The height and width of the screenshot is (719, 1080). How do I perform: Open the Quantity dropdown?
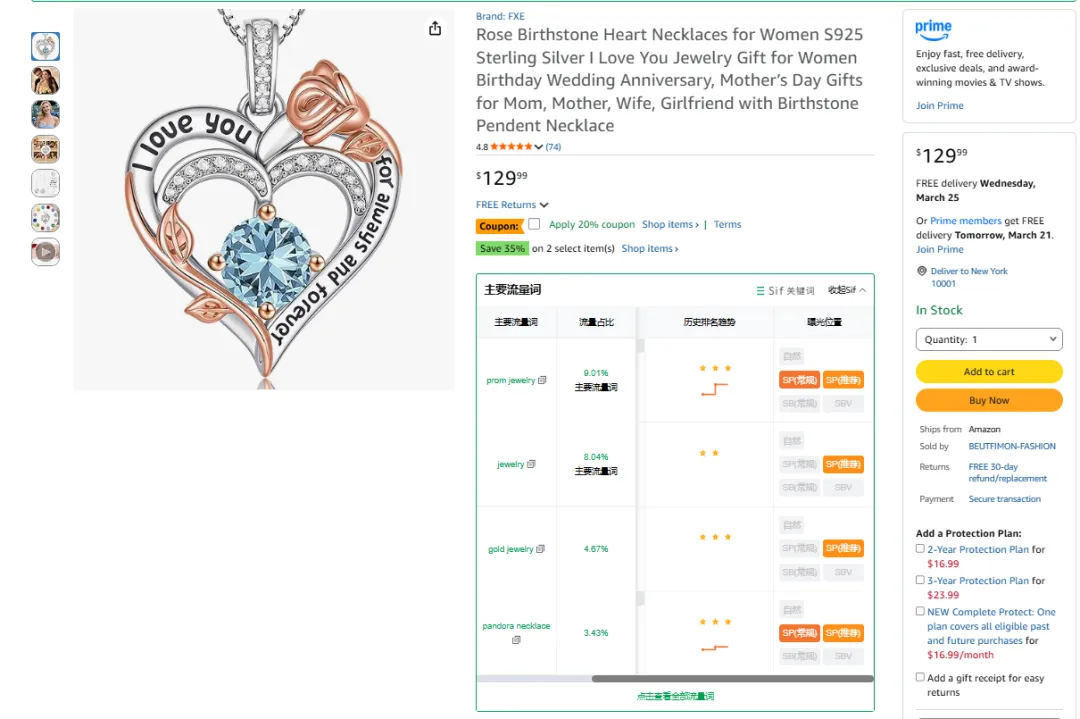[x=988, y=340]
